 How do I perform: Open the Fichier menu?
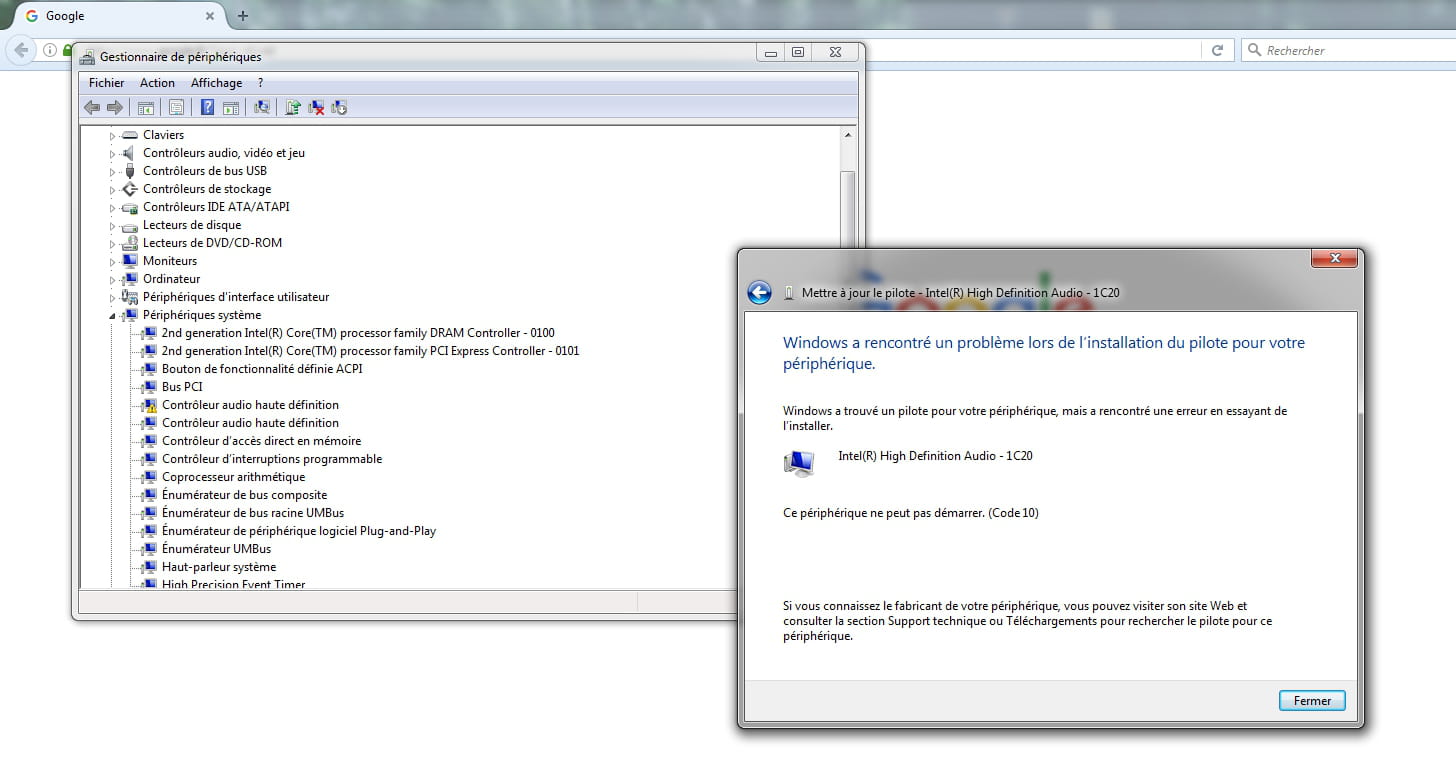[107, 83]
